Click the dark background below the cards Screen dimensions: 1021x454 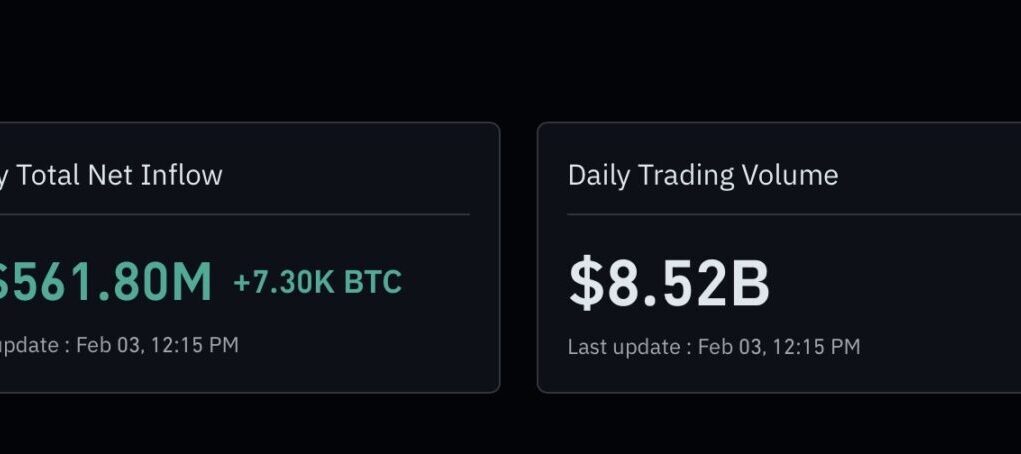pyautogui.click(x=510, y=425)
